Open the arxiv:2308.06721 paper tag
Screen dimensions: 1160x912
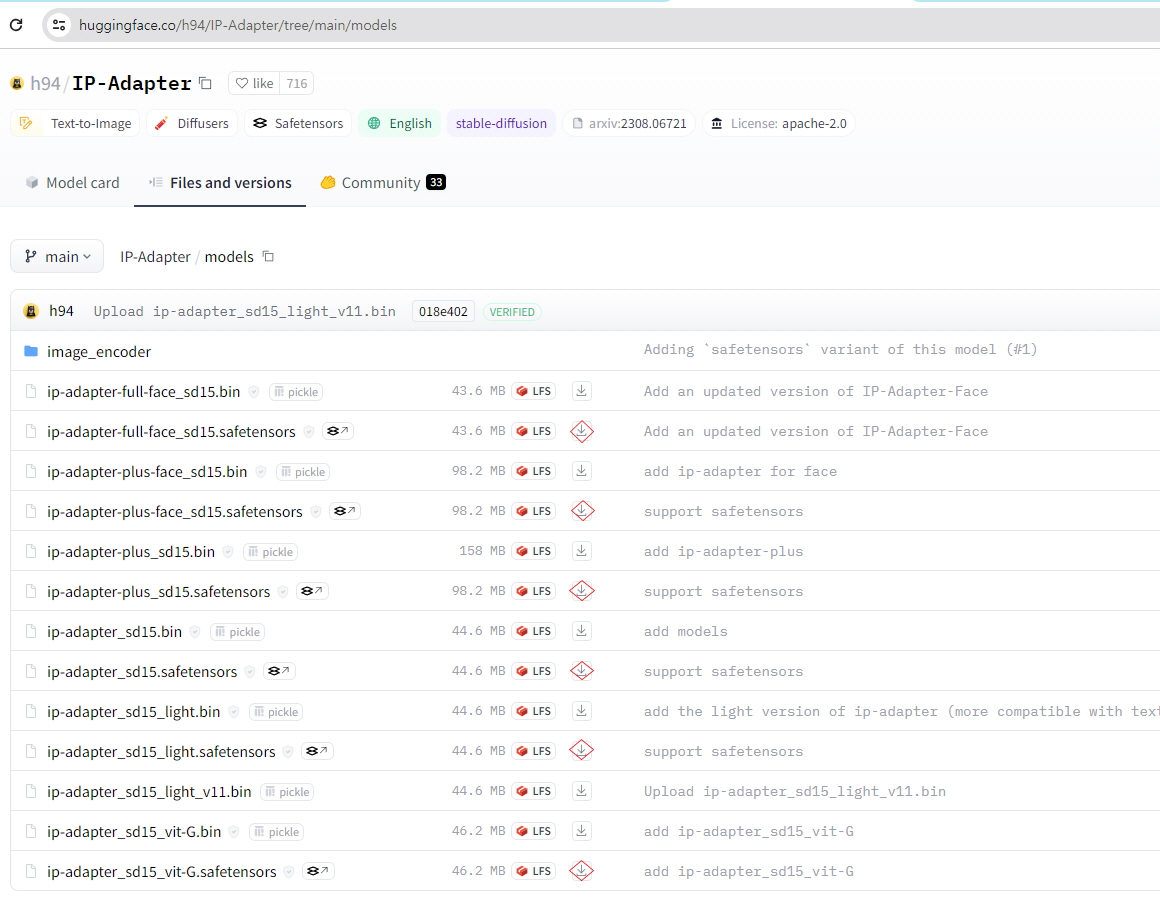tap(629, 124)
